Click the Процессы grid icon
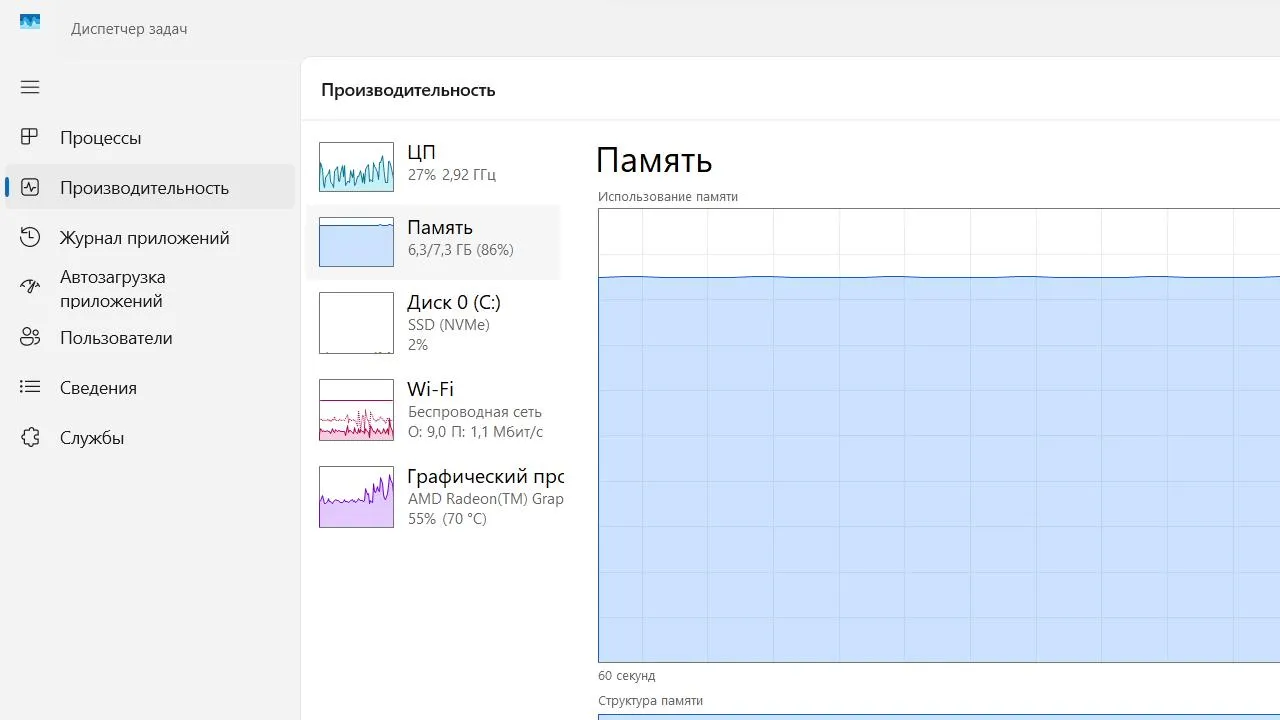The height and width of the screenshot is (720, 1280). (x=30, y=137)
